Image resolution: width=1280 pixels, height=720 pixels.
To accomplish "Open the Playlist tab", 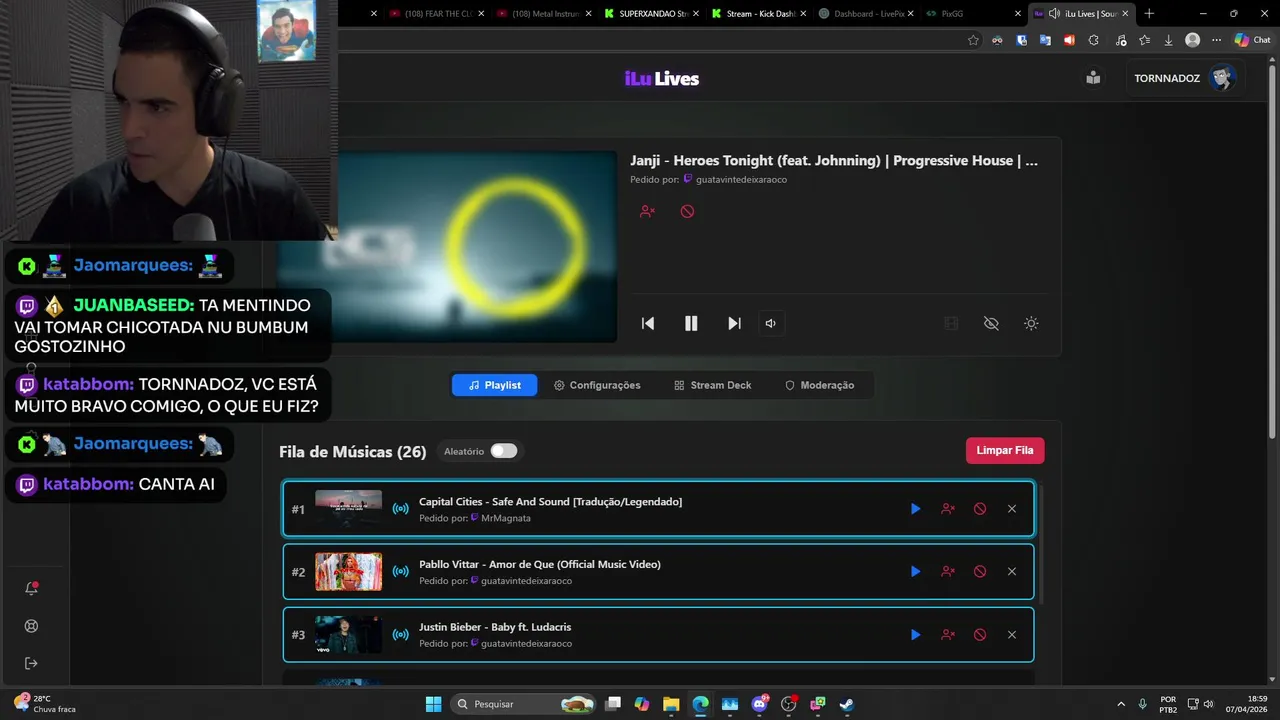I will (494, 385).
